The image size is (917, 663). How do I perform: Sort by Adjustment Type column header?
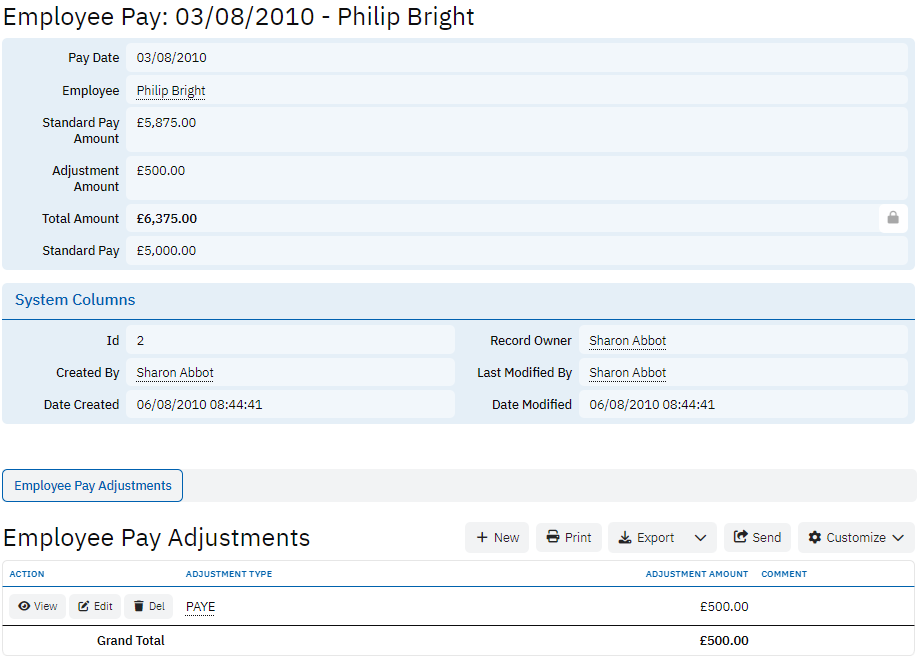click(229, 574)
